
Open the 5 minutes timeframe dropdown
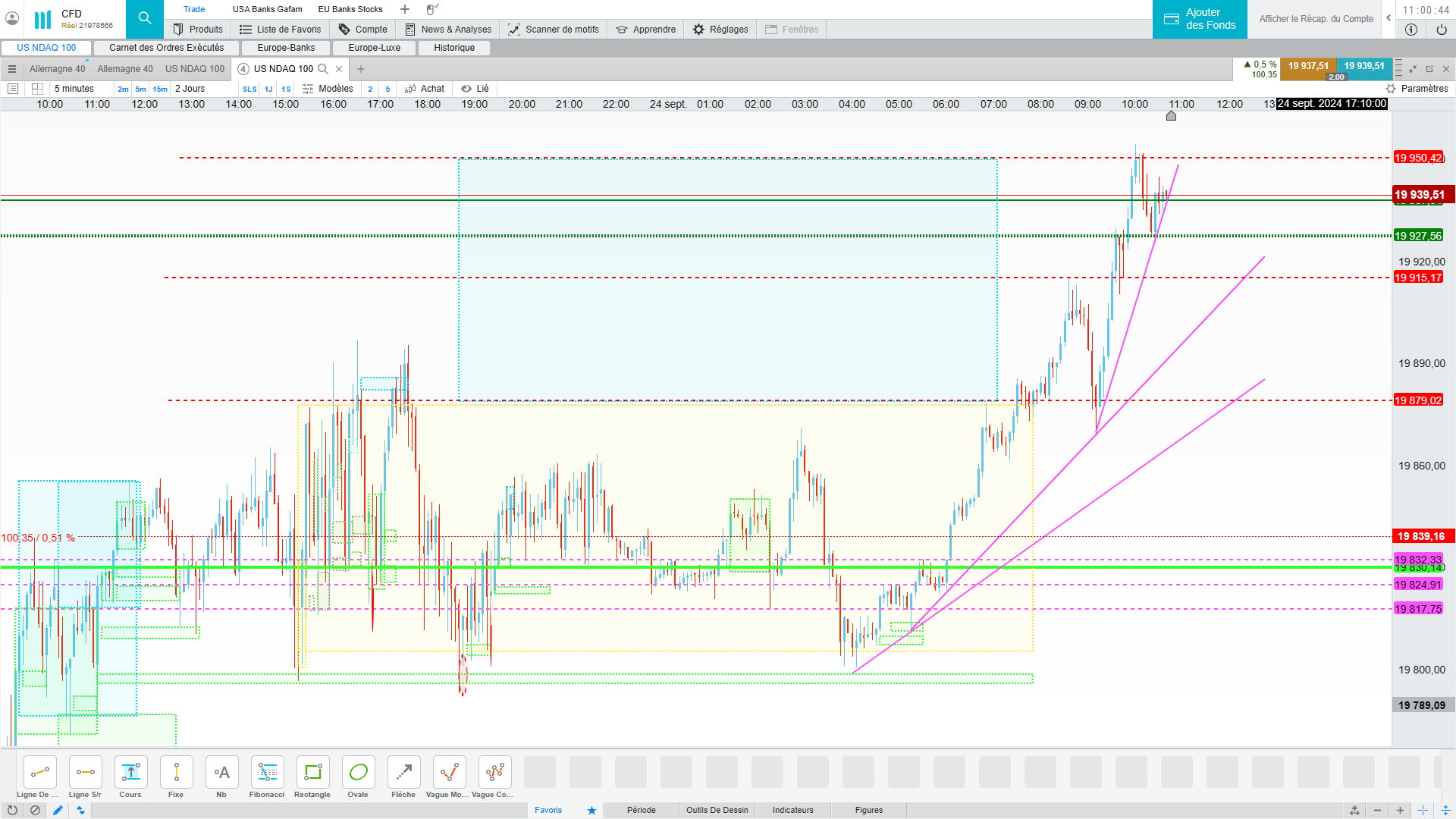point(74,89)
